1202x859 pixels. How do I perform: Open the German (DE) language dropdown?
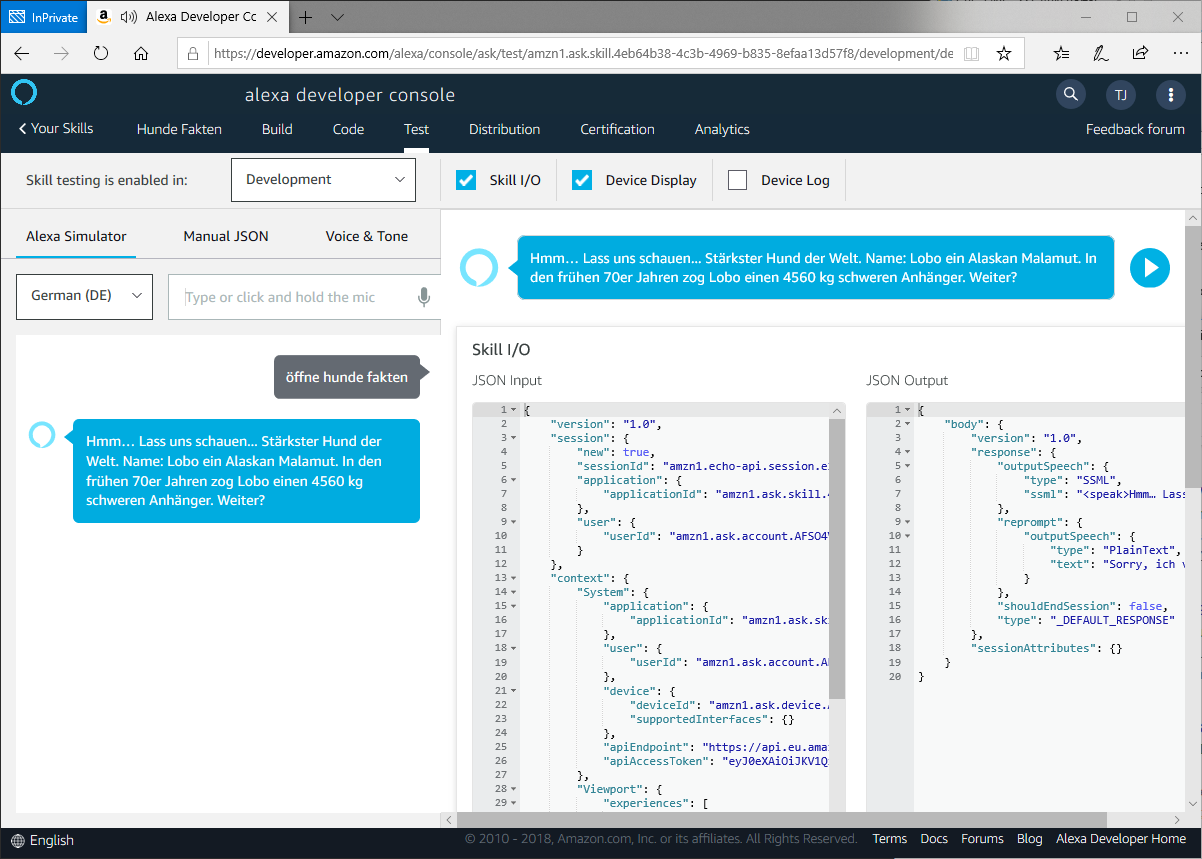coord(85,296)
